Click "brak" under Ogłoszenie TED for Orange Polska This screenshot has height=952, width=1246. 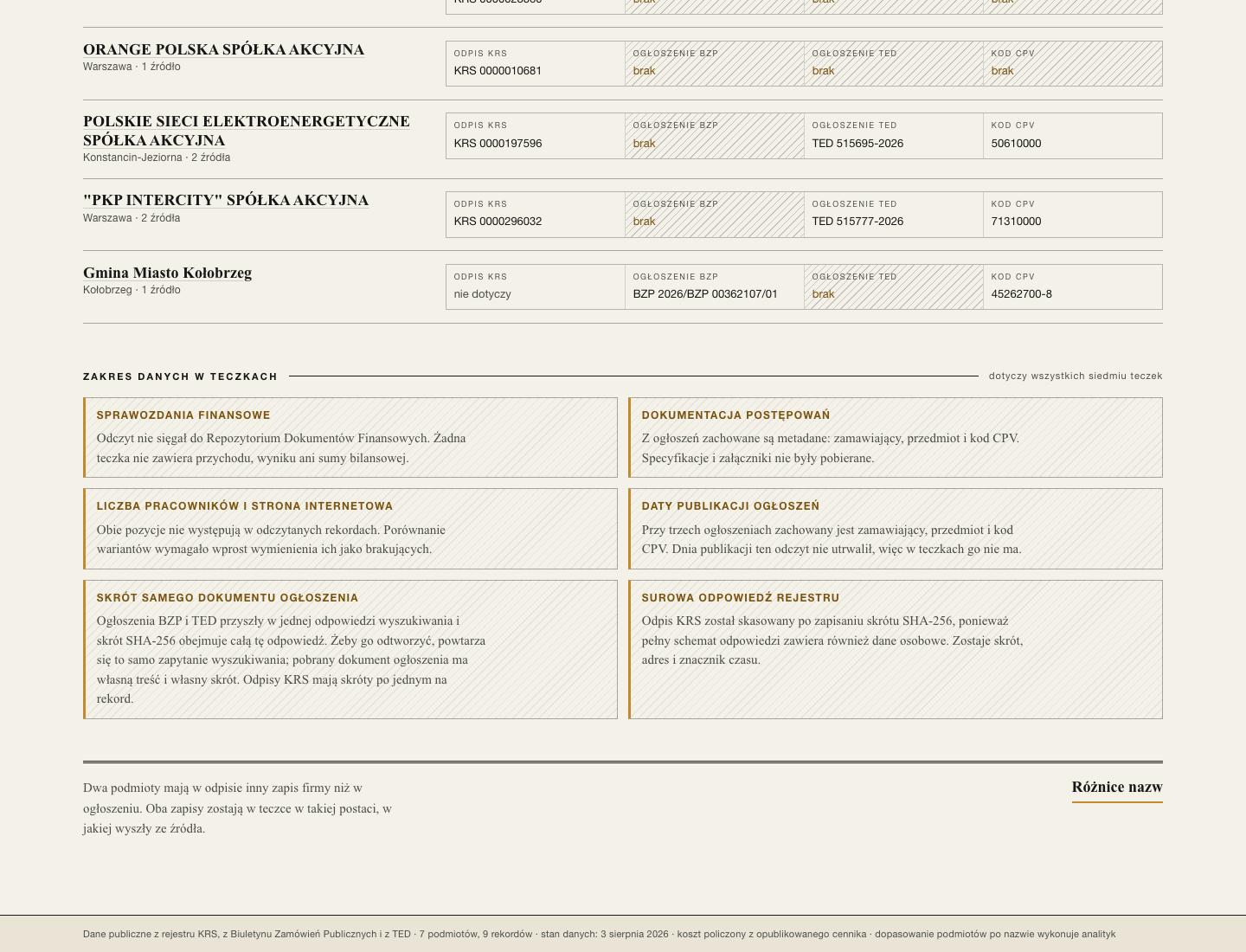[x=824, y=71]
